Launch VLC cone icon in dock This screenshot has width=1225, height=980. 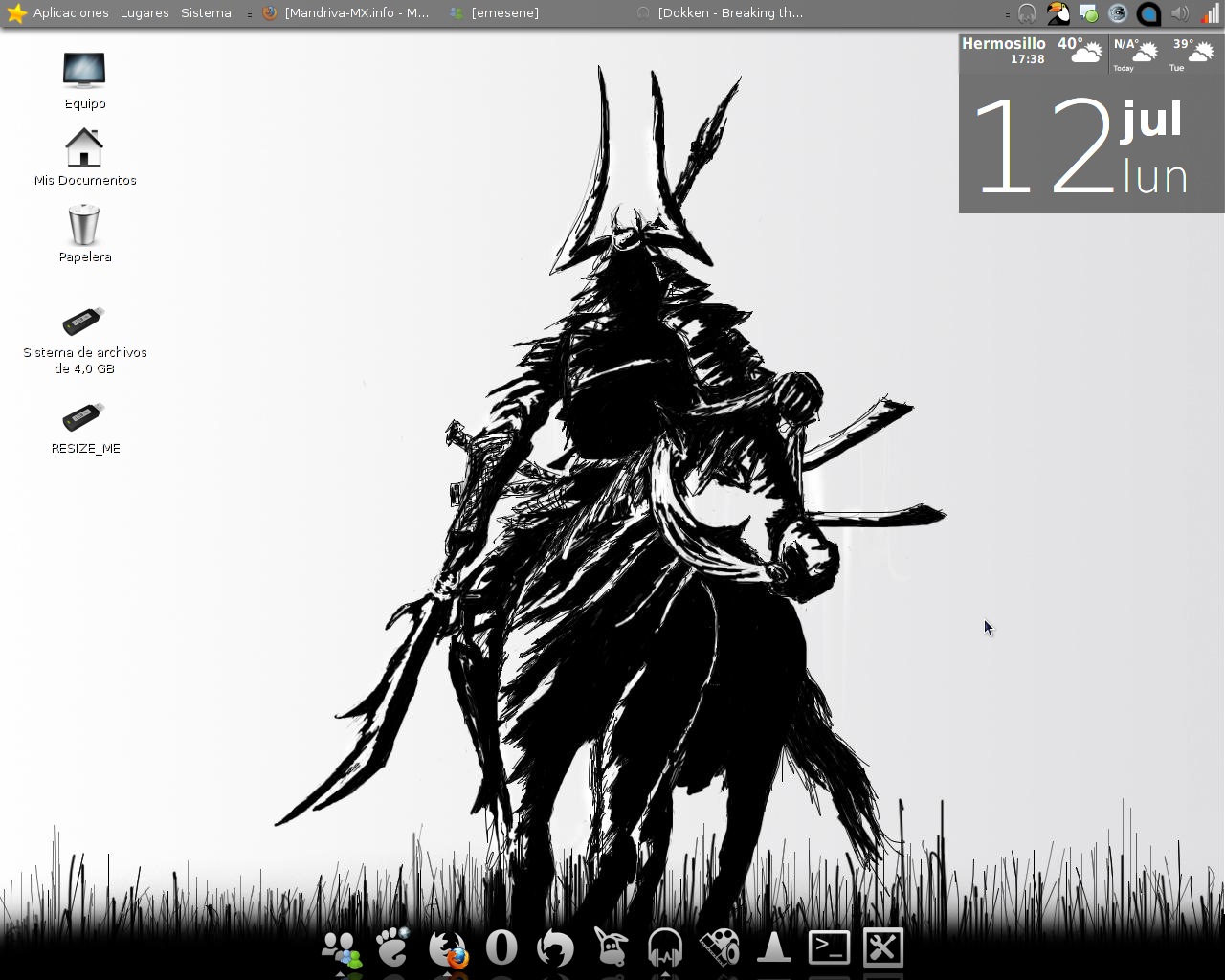coord(773,947)
